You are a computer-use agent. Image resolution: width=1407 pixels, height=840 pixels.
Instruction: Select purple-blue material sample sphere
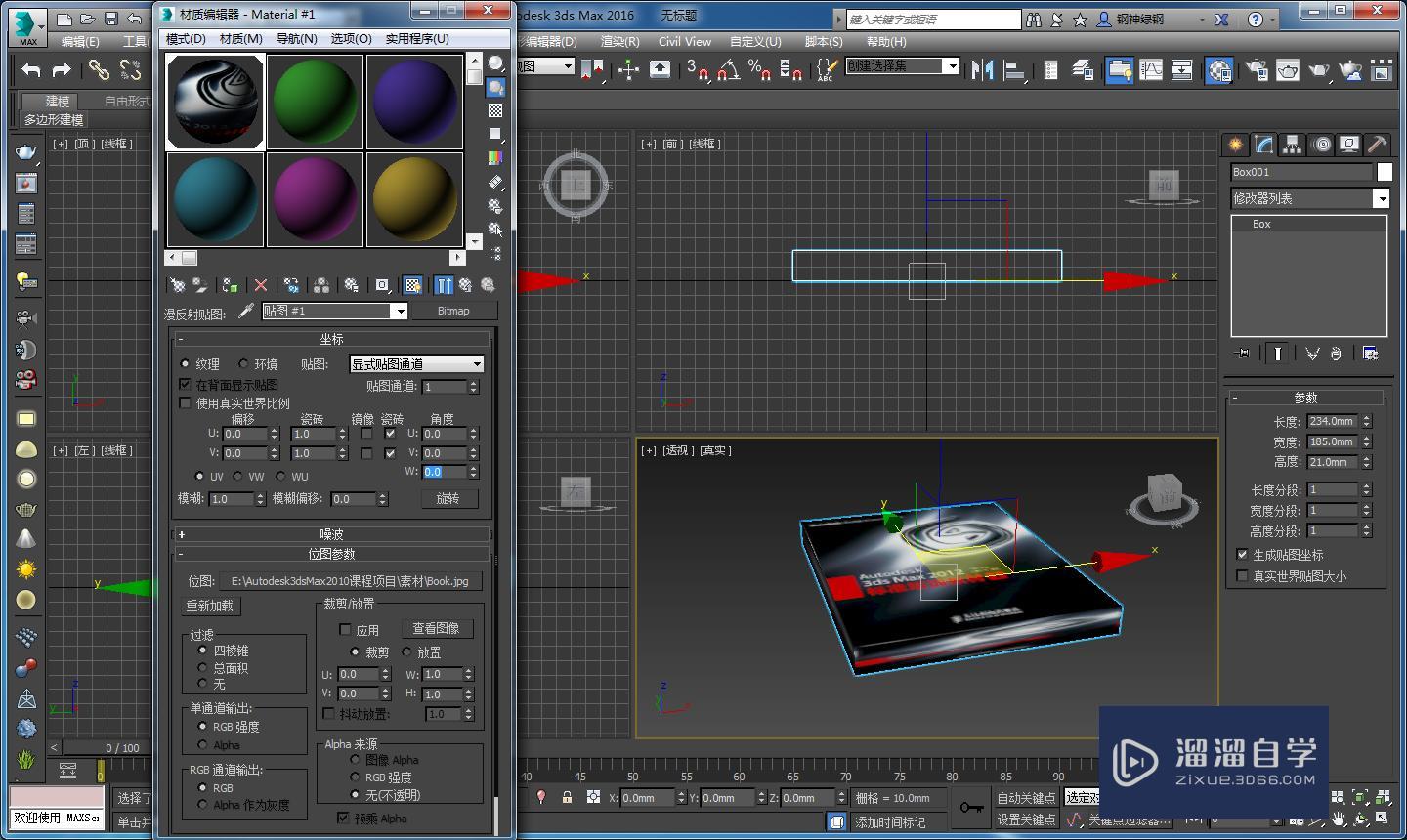[414, 102]
